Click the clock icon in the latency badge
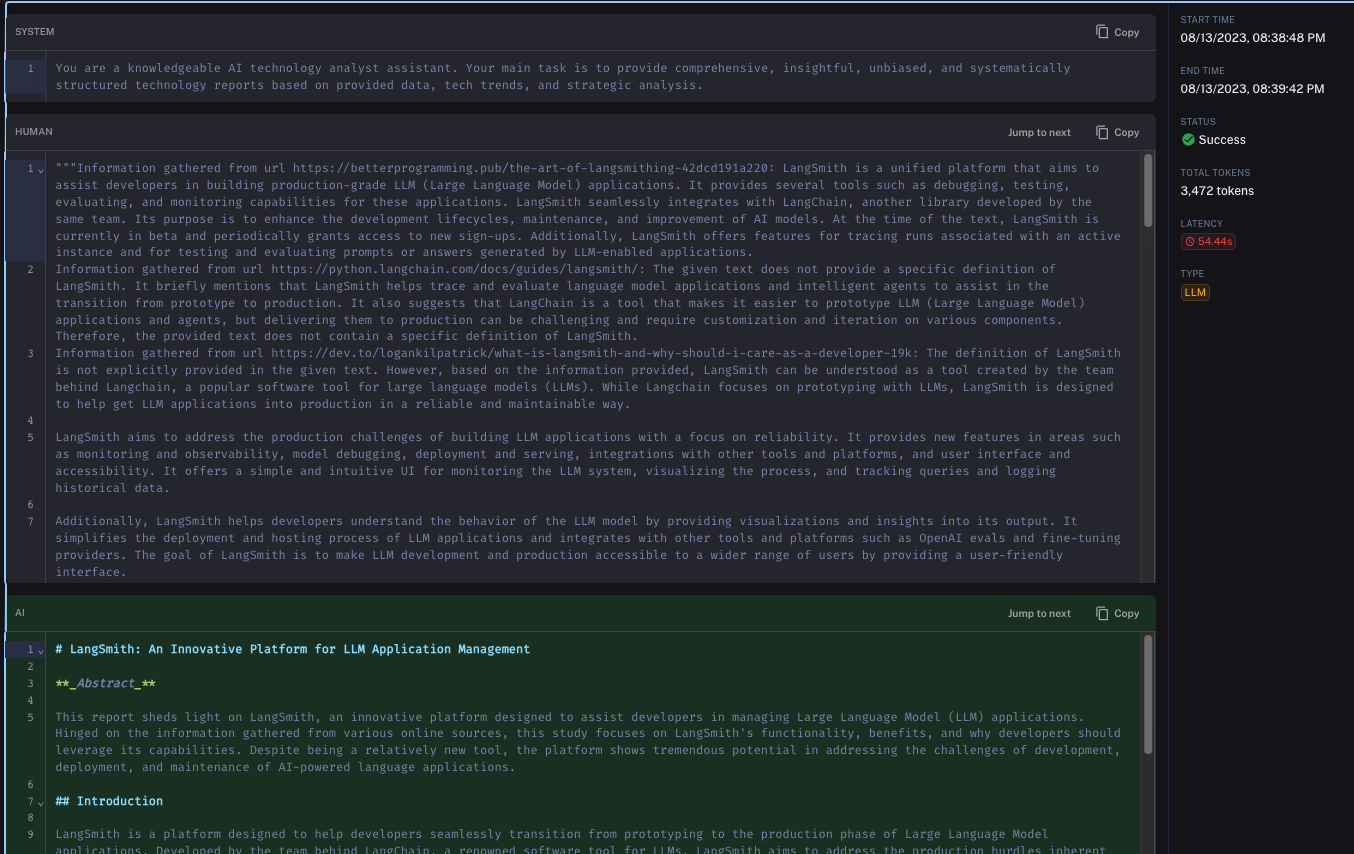The image size is (1354, 854). click(x=1190, y=242)
